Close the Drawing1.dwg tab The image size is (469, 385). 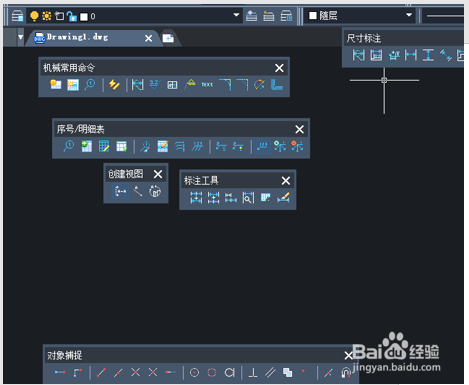point(149,38)
